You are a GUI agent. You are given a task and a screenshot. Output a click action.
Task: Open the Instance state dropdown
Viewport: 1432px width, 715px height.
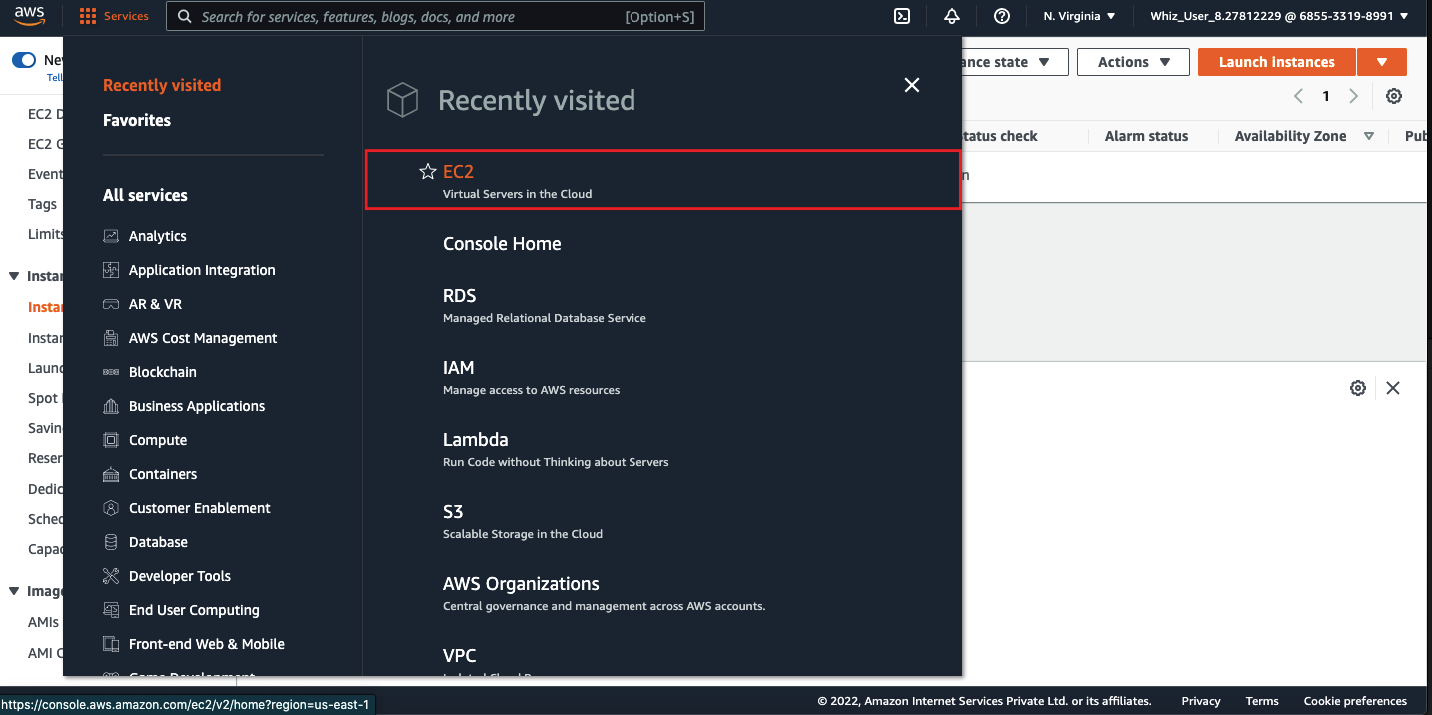tap(1015, 62)
